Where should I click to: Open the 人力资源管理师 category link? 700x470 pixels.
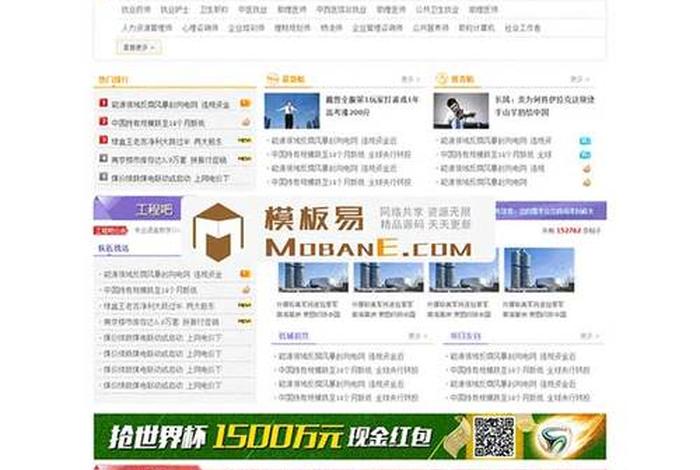[x=147, y=28]
